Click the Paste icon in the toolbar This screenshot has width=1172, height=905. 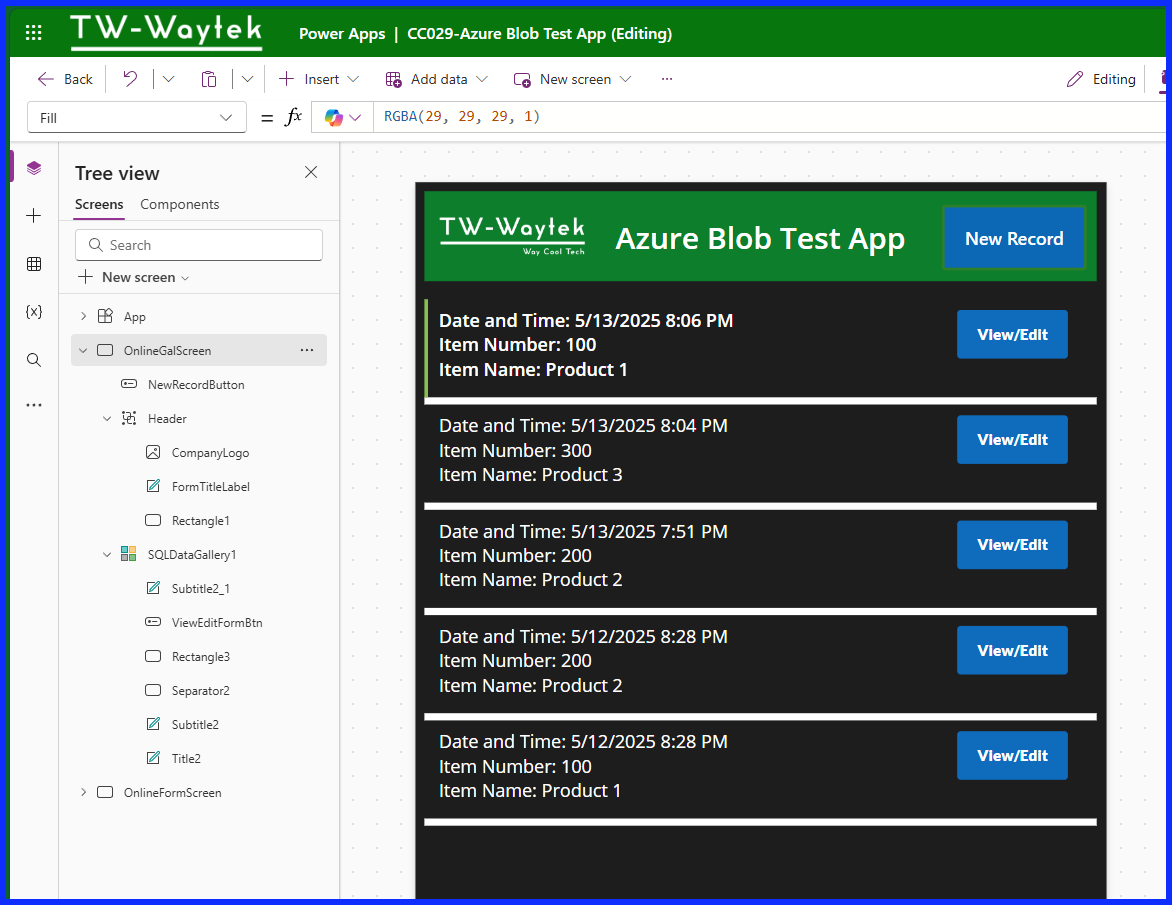pyautogui.click(x=209, y=78)
